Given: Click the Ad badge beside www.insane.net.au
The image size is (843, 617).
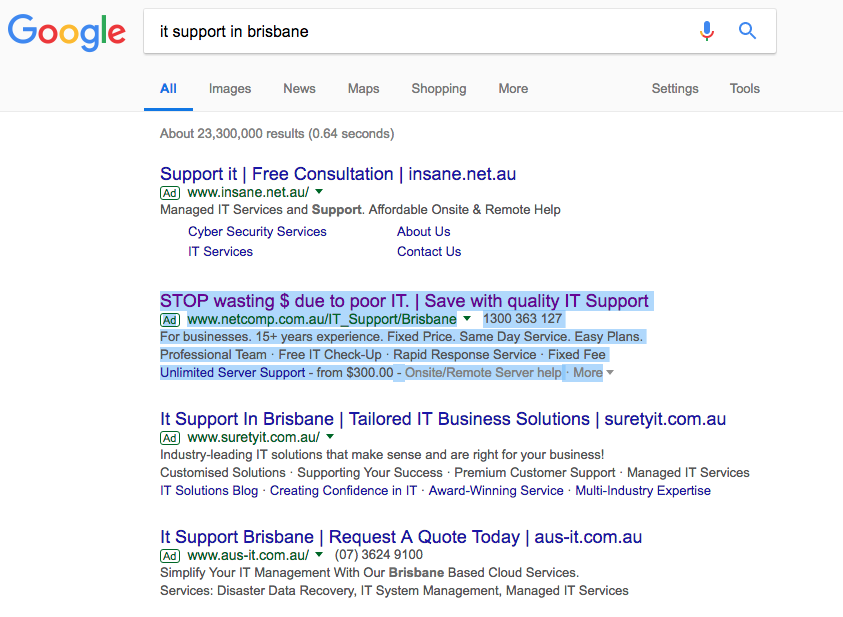Looking at the screenshot, I should click(170, 193).
